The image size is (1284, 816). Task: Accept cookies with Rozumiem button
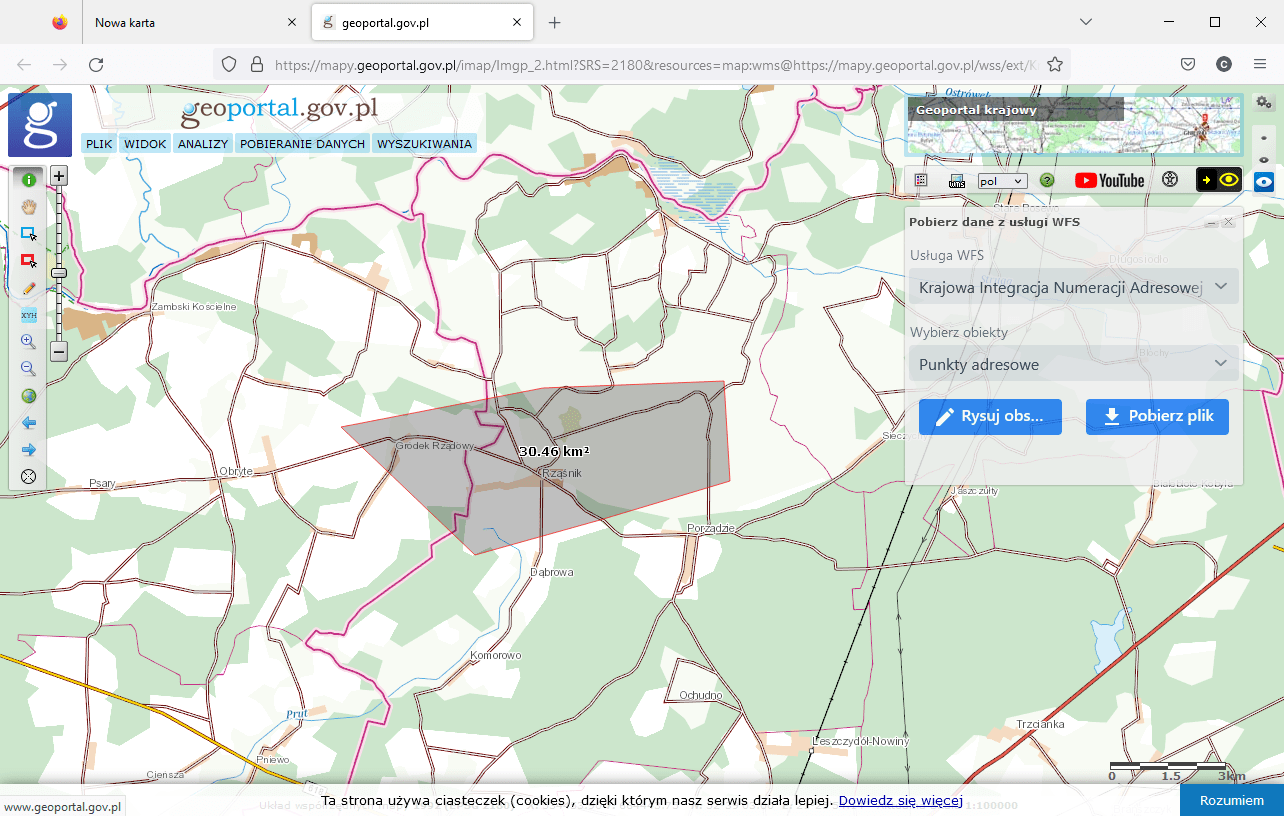click(x=1231, y=800)
